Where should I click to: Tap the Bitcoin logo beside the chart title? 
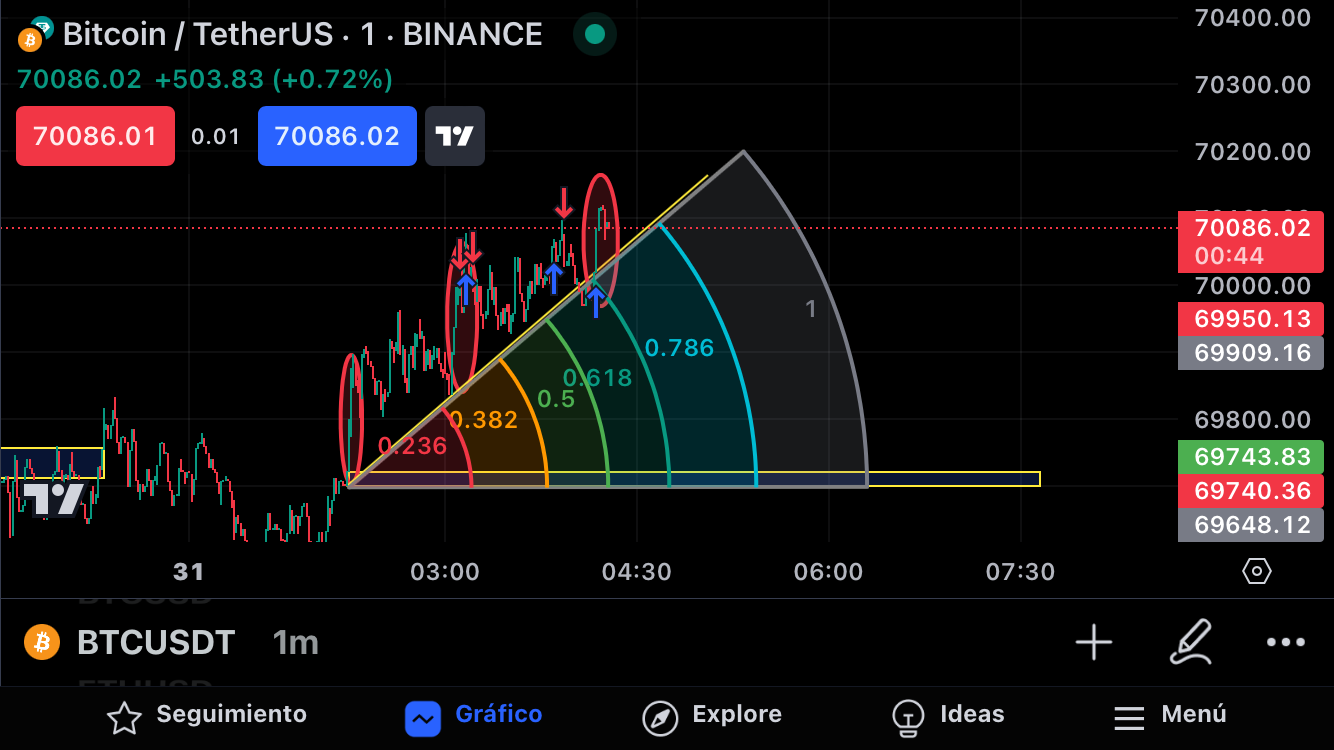35,34
